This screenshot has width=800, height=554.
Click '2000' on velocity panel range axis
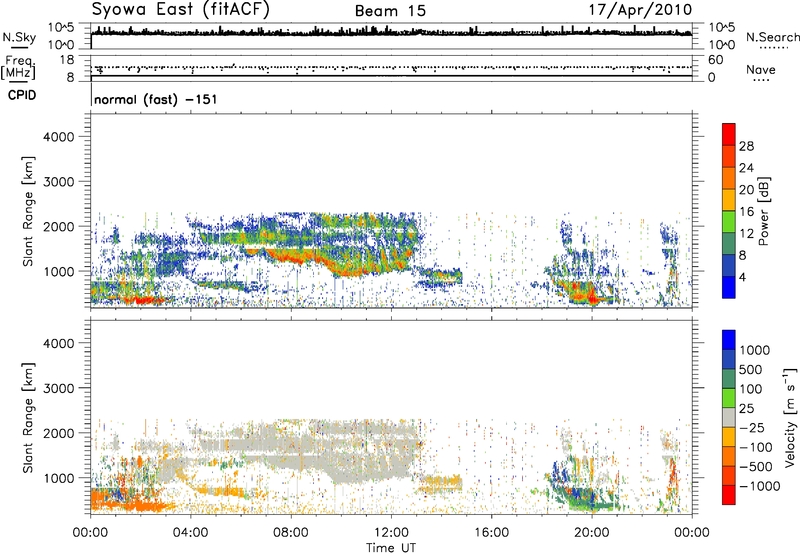[58, 433]
